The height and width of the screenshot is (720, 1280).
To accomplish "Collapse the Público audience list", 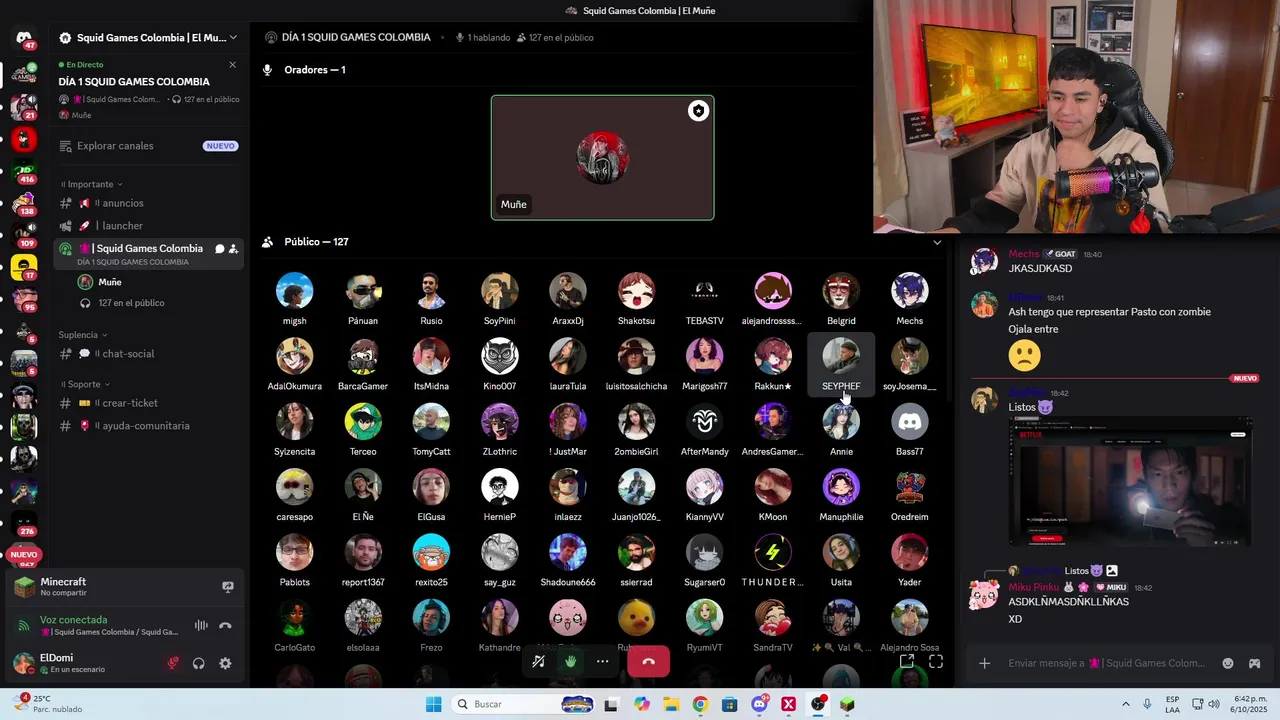I will pyautogui.click(x=937, y=242).
